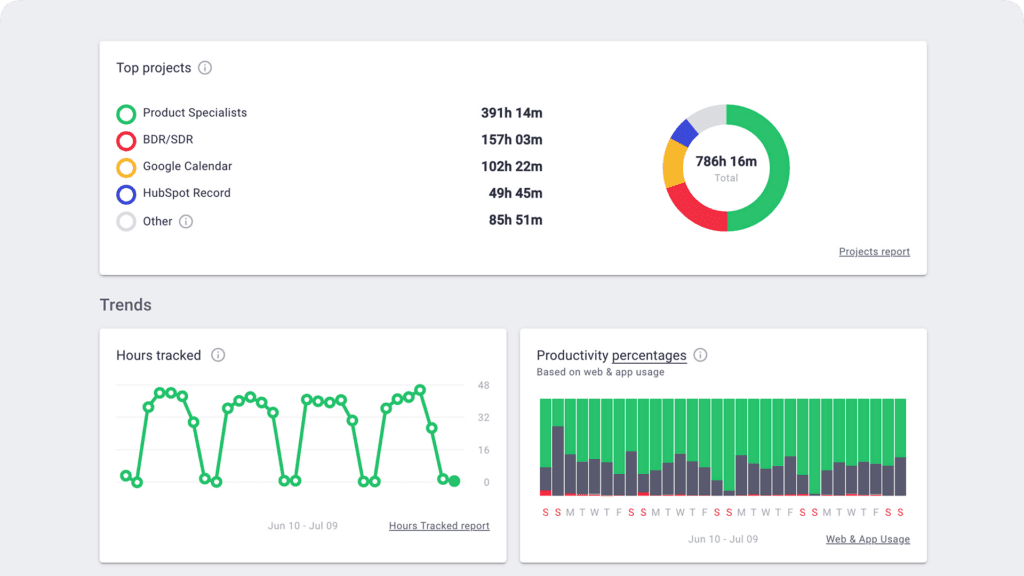Open the Productivity percentages info icon
The width and height of the screenshot is (1024, 576).
tap(700, 355)
